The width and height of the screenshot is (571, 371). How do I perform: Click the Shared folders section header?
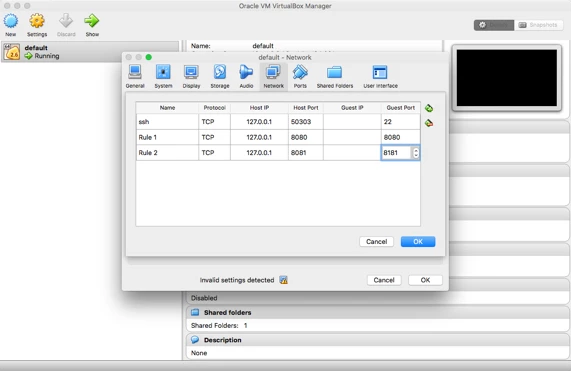click(378, 312)
